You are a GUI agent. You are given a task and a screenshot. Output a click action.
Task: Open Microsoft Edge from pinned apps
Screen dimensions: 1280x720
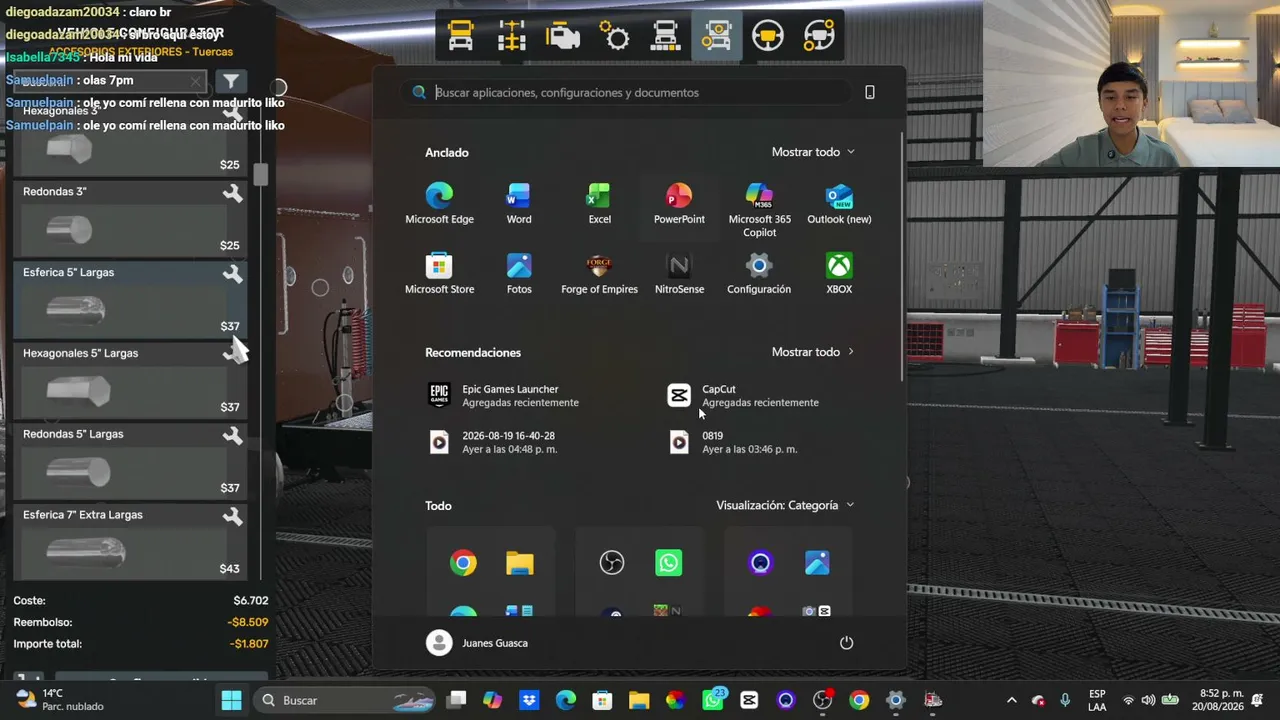click(x=439, y=203)
